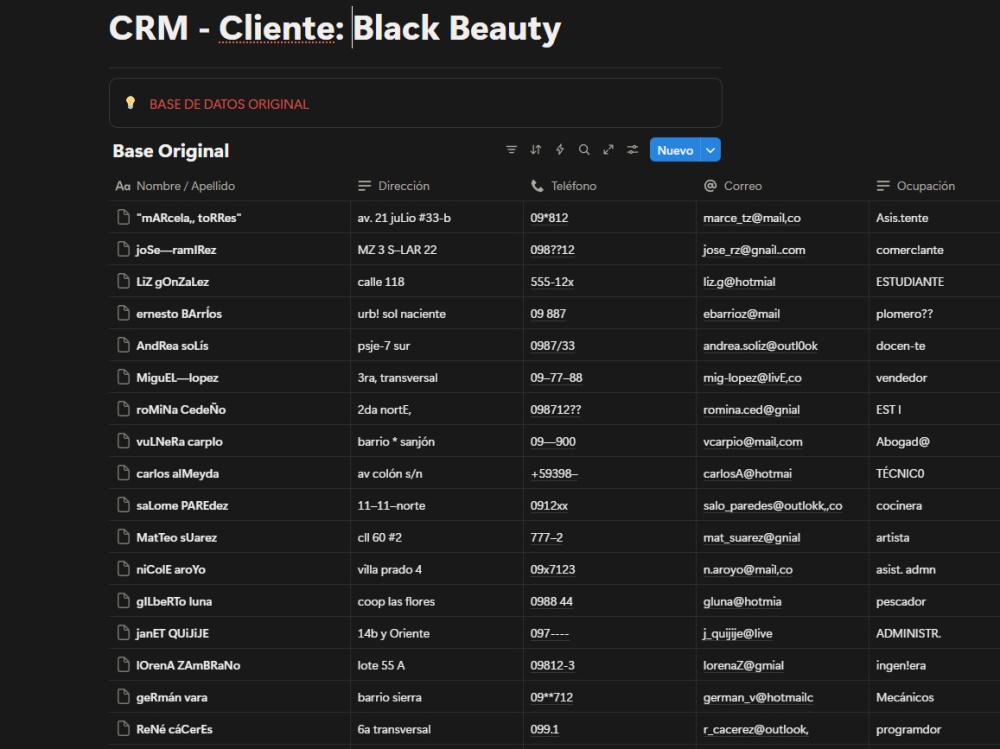Viewport: 1000px width, 749px height.
Task: Click the page icon for ernesto BArrÍos row
Action: [124, 313]
